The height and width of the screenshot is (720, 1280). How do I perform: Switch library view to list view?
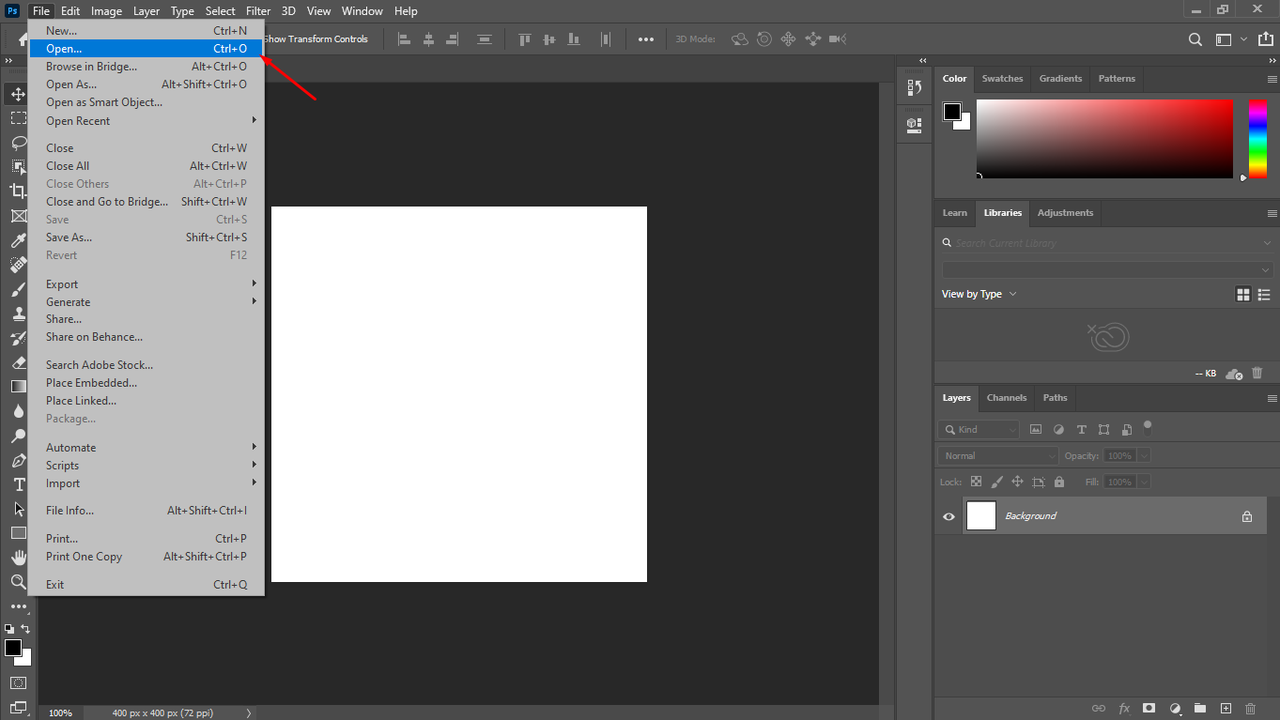1265,294
